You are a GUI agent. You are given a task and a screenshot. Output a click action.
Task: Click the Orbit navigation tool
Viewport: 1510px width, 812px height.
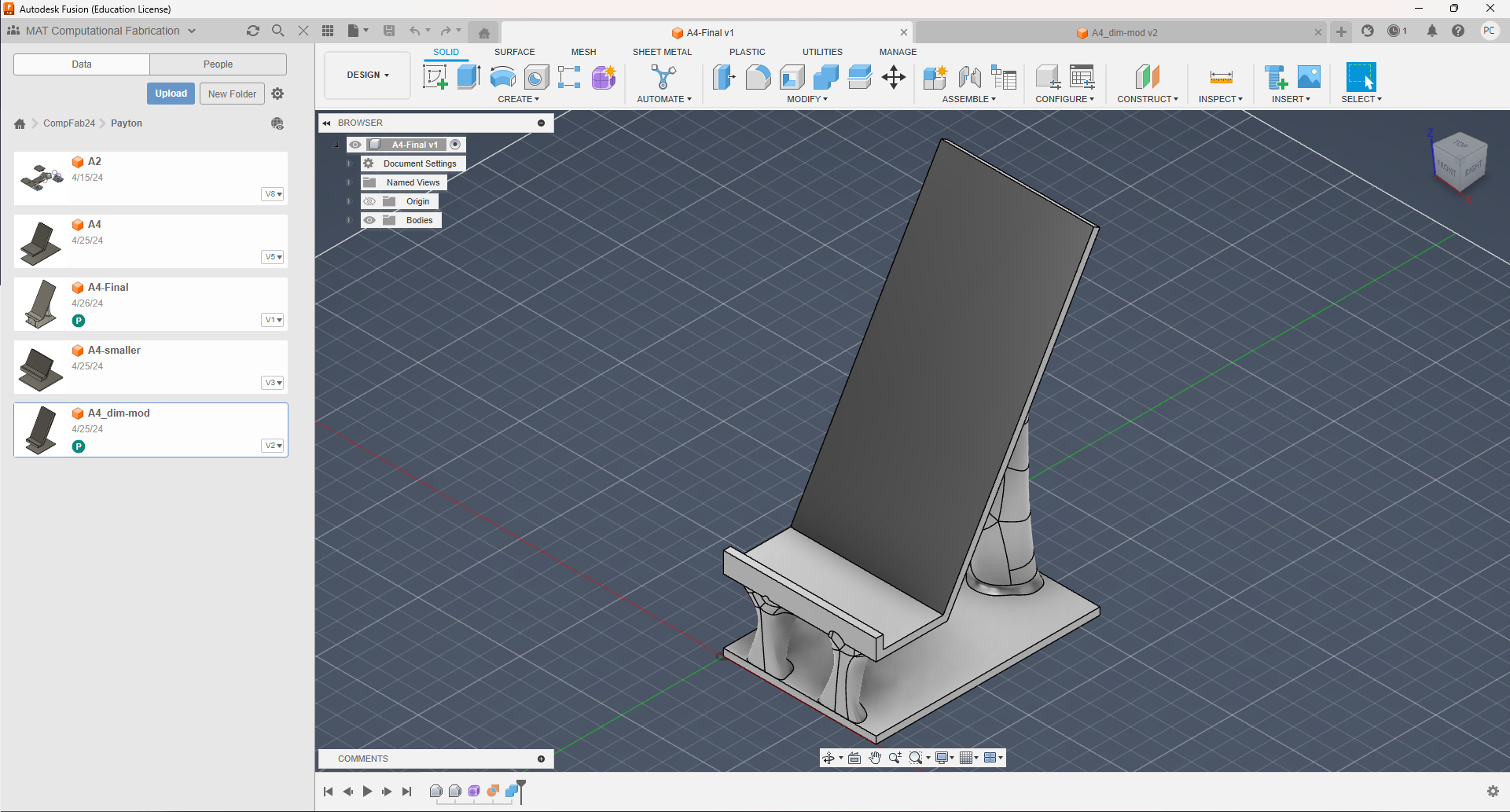(x=828, y=758)
